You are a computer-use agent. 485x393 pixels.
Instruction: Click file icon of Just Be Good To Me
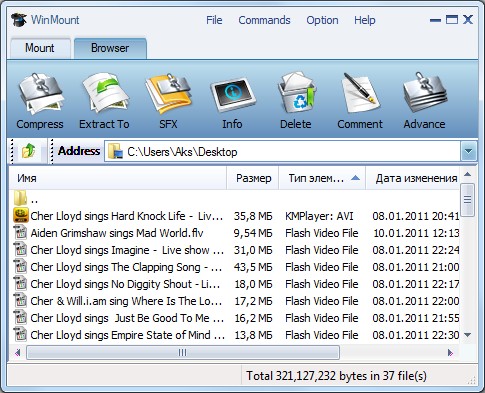[20, 318]
